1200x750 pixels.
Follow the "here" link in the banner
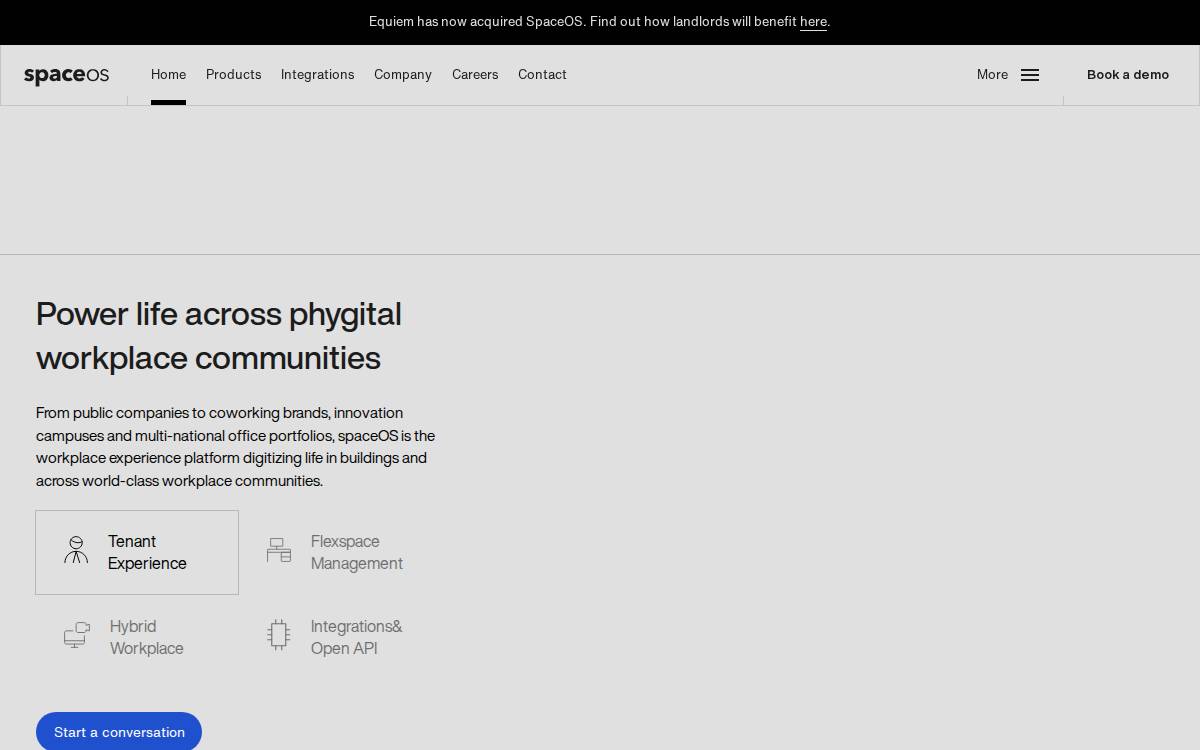coord(813,21)
